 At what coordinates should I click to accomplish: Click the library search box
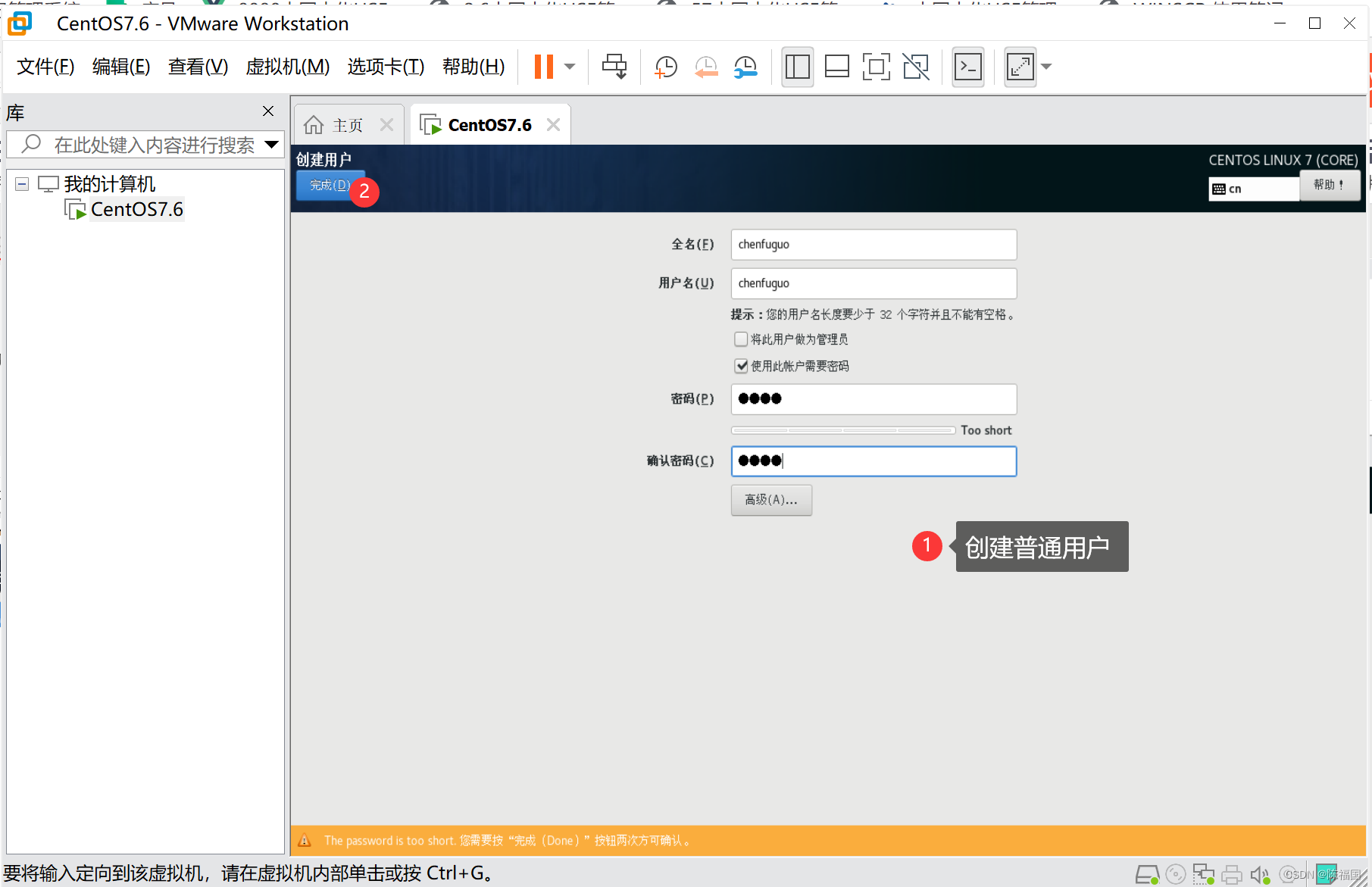144,145
